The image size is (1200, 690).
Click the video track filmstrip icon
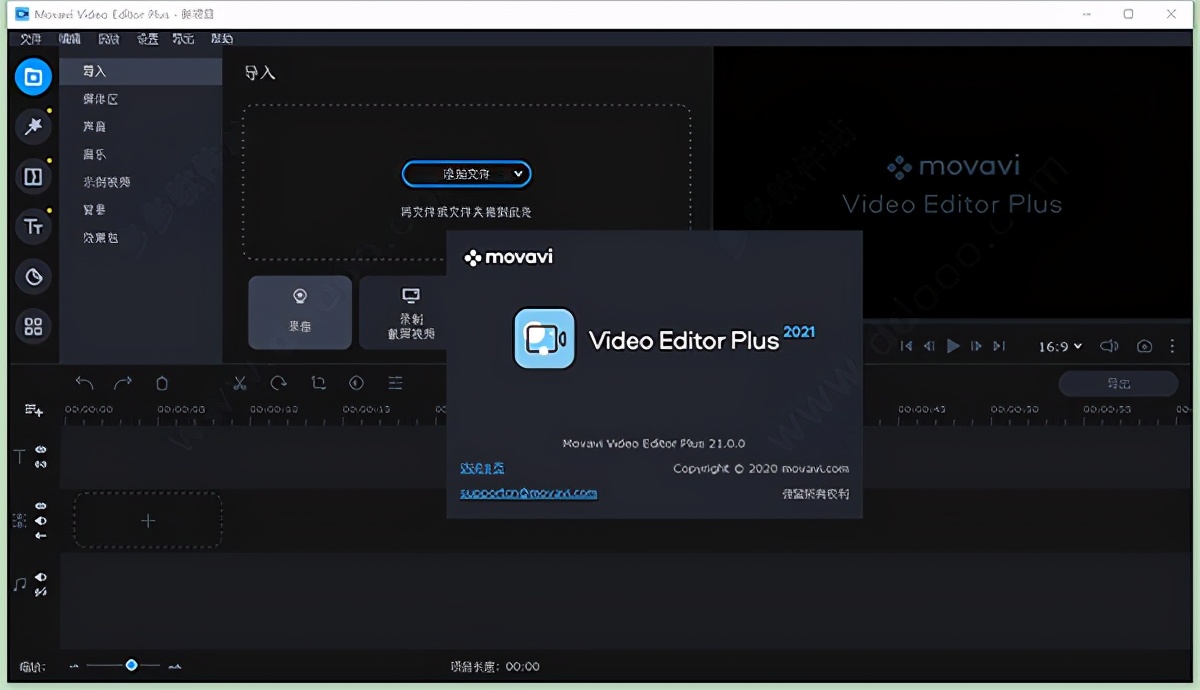(x=19, y=520)
